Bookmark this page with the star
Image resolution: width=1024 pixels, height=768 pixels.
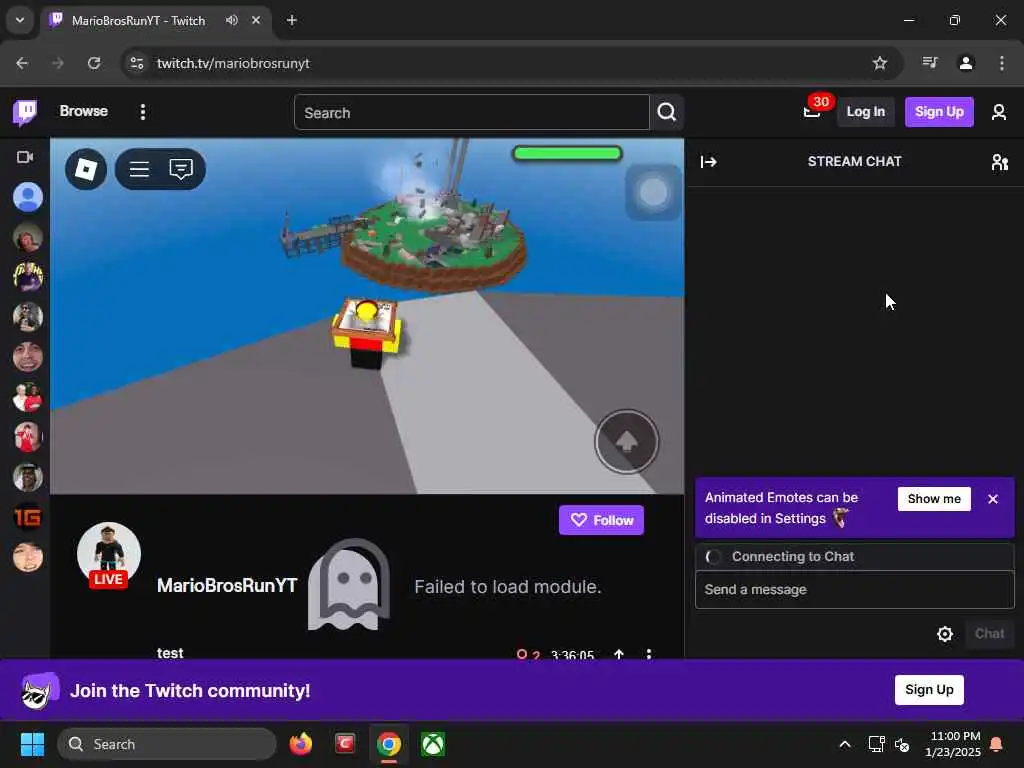tap(880, 63)
